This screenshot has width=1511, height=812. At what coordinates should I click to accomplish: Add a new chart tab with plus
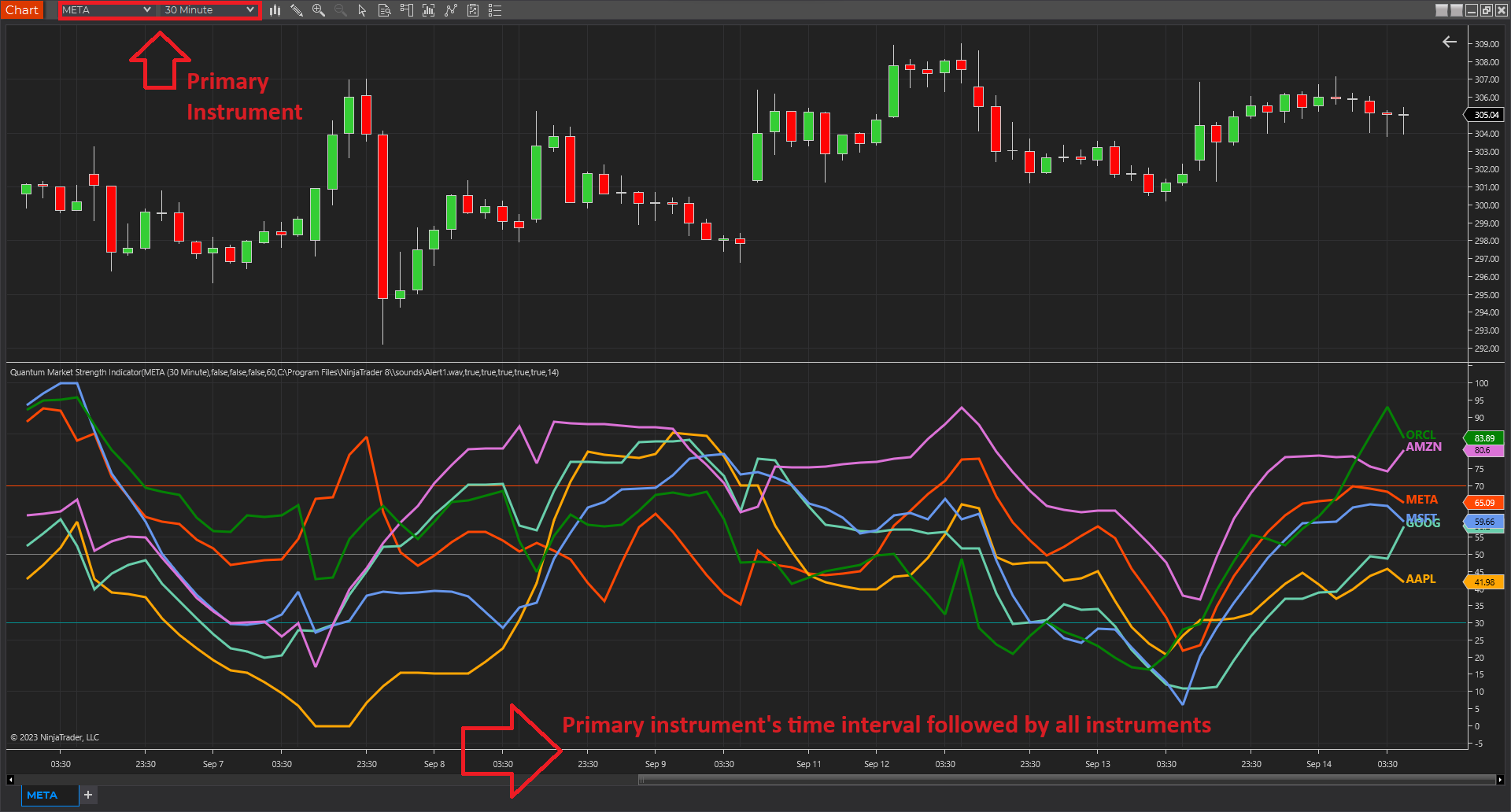click(x=88, y=795)
